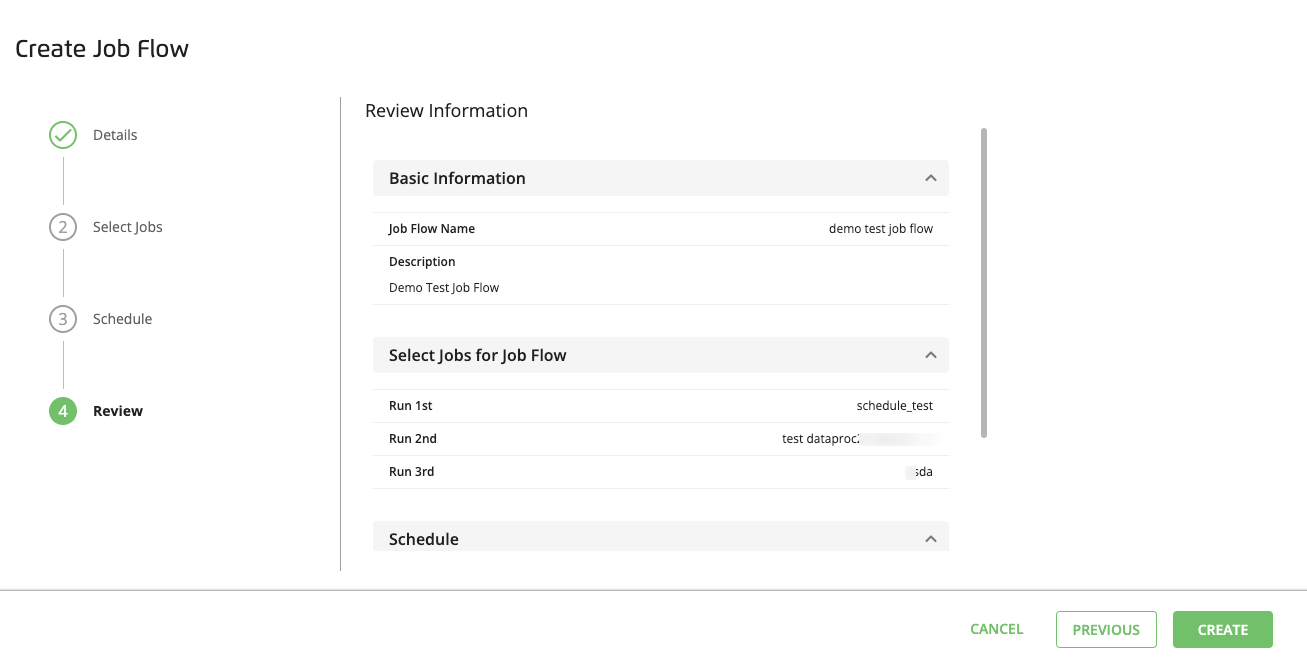The height and width of the screenshot is (661, 1307).
Task: Go to the Schedule step label
Action: 123,319
